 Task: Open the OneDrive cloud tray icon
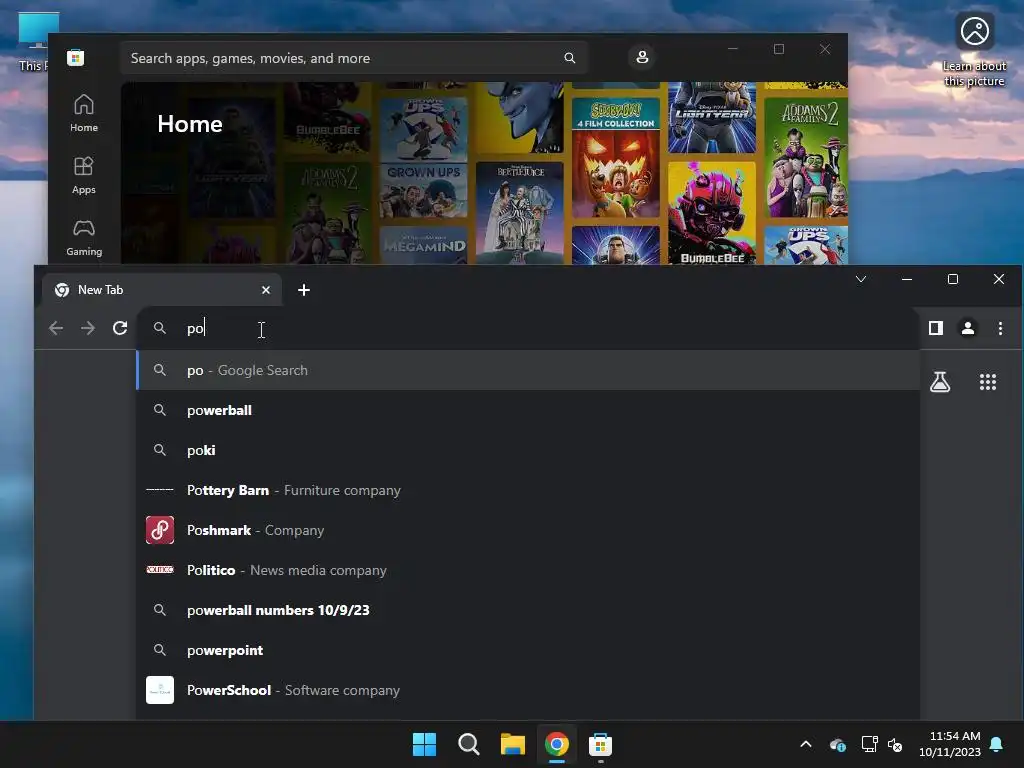pos(838,744)
